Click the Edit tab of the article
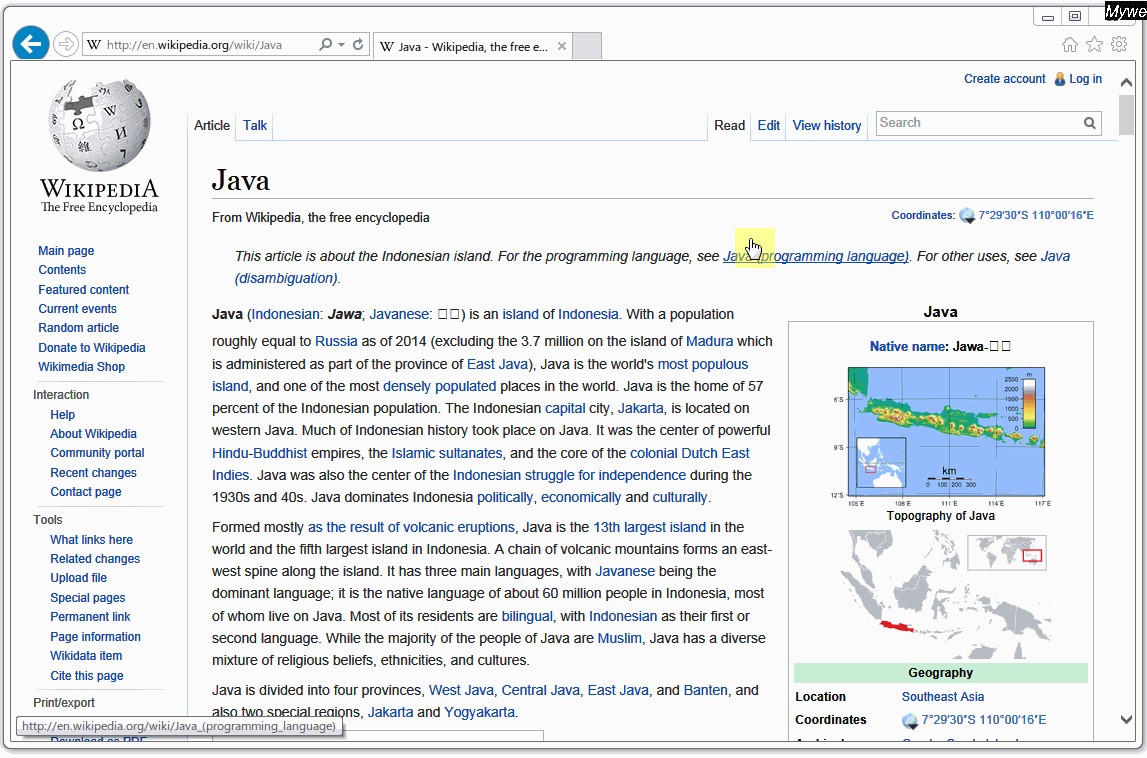1147x758 pixels. coord(768,125)
